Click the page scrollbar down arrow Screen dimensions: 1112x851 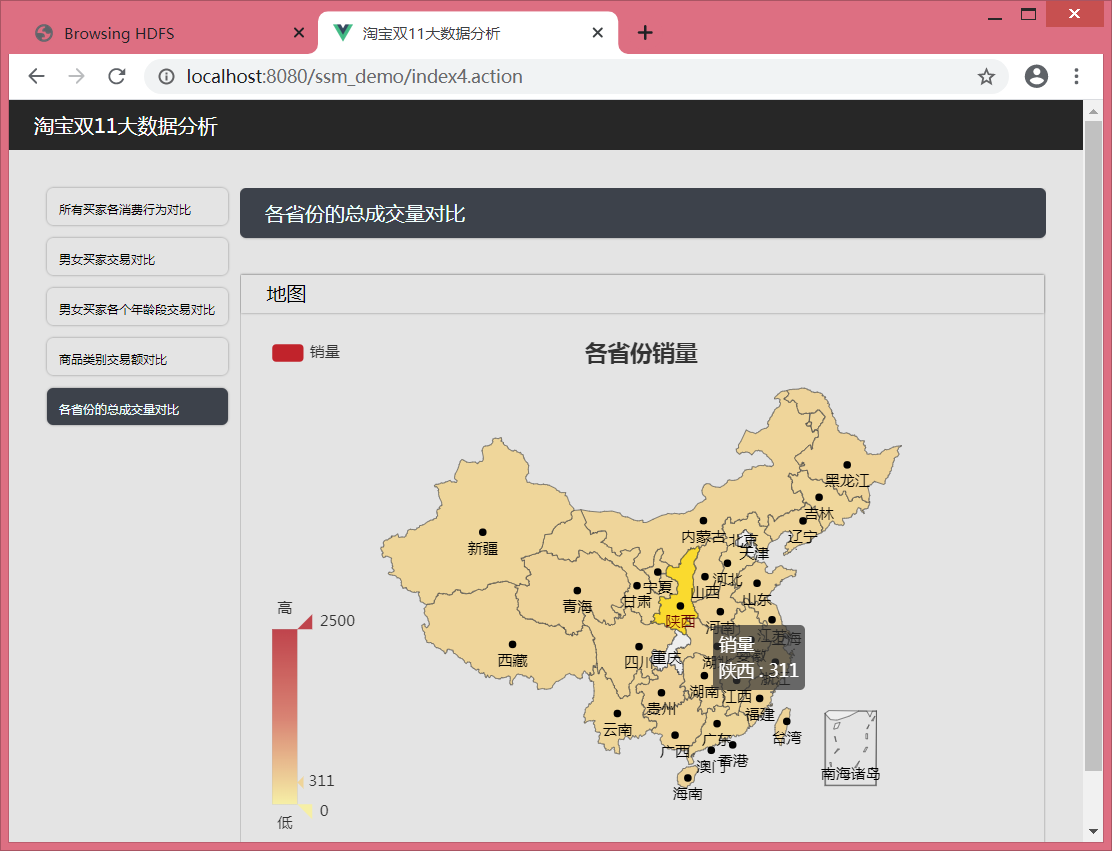(1093, 830)
